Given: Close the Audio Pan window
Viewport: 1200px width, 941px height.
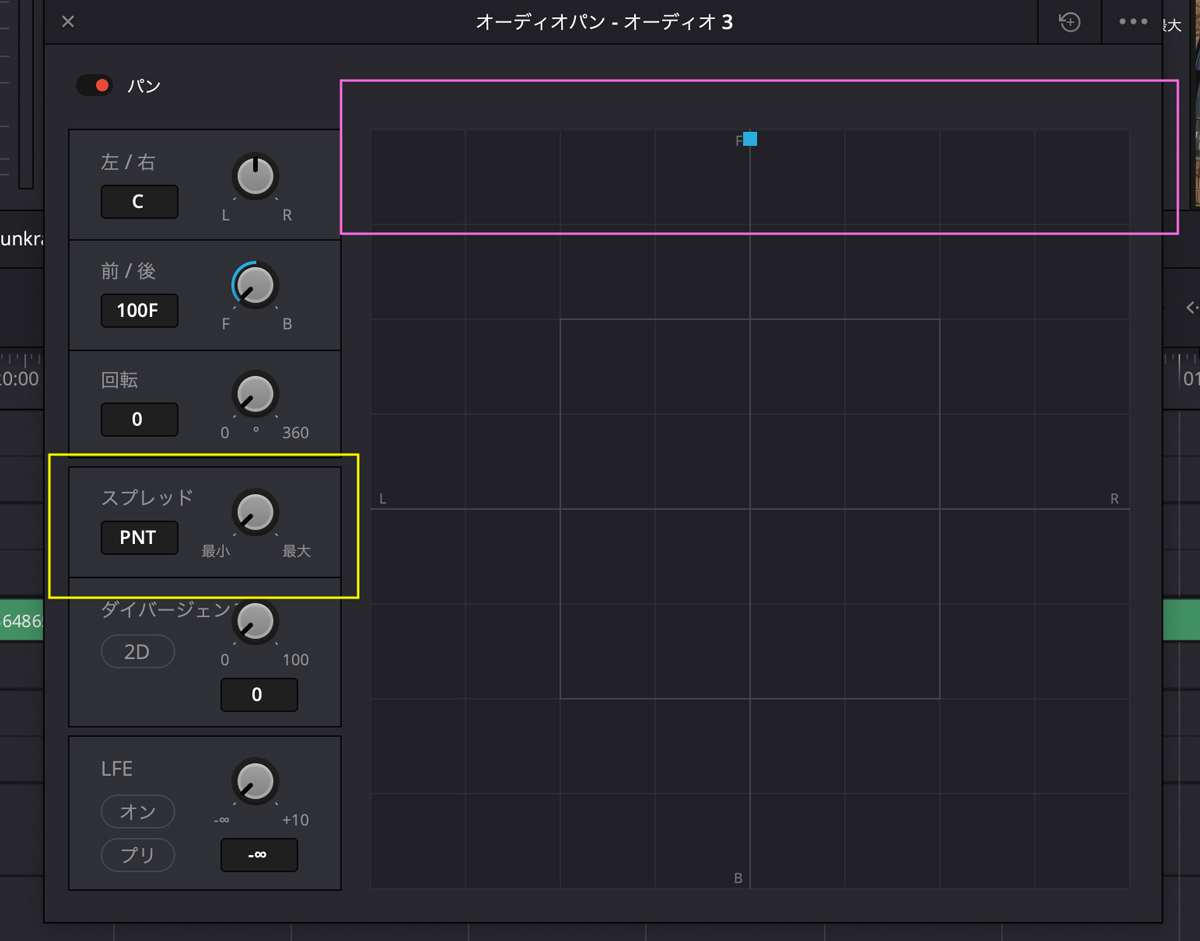Looking at the screenshot, I should pos(68,22).
